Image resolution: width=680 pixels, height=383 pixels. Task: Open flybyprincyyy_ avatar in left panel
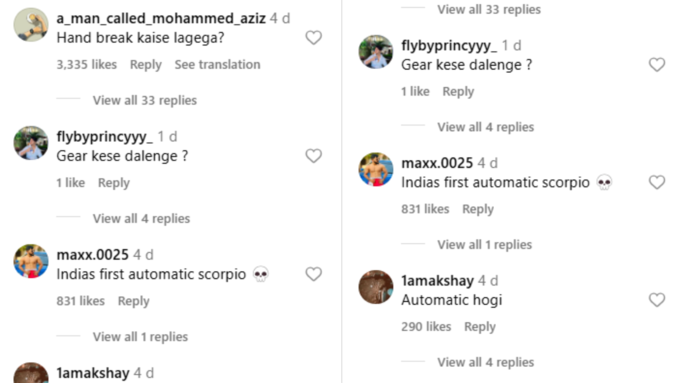[x=31, y=143]
